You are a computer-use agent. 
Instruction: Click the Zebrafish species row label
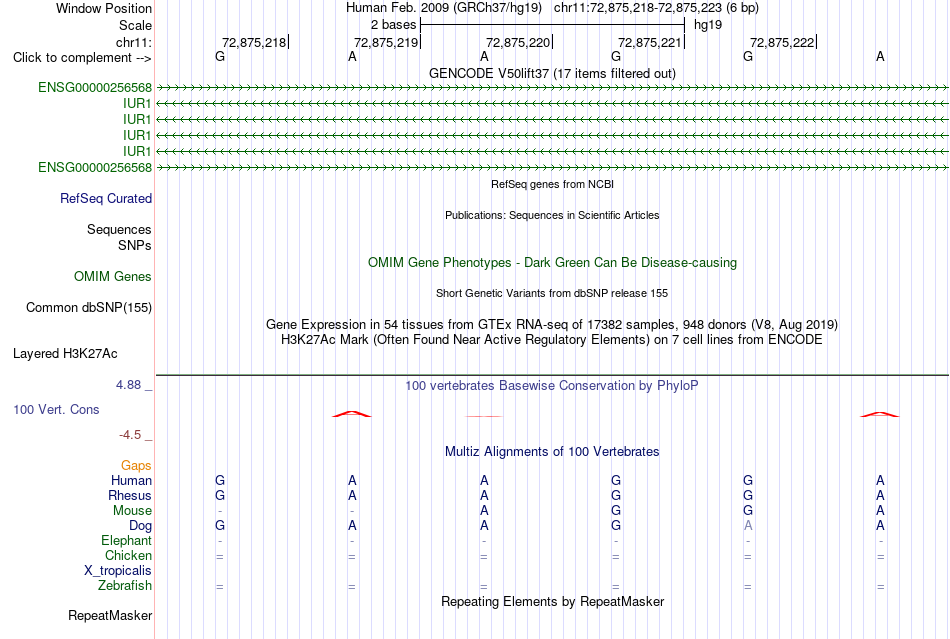(125, 586)
